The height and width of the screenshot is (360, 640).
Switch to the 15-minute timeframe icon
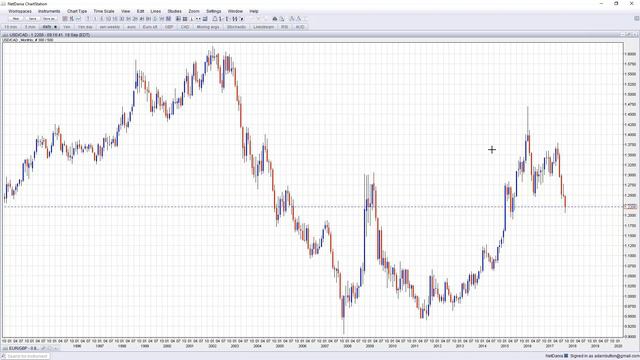click(x=115, y=19)
